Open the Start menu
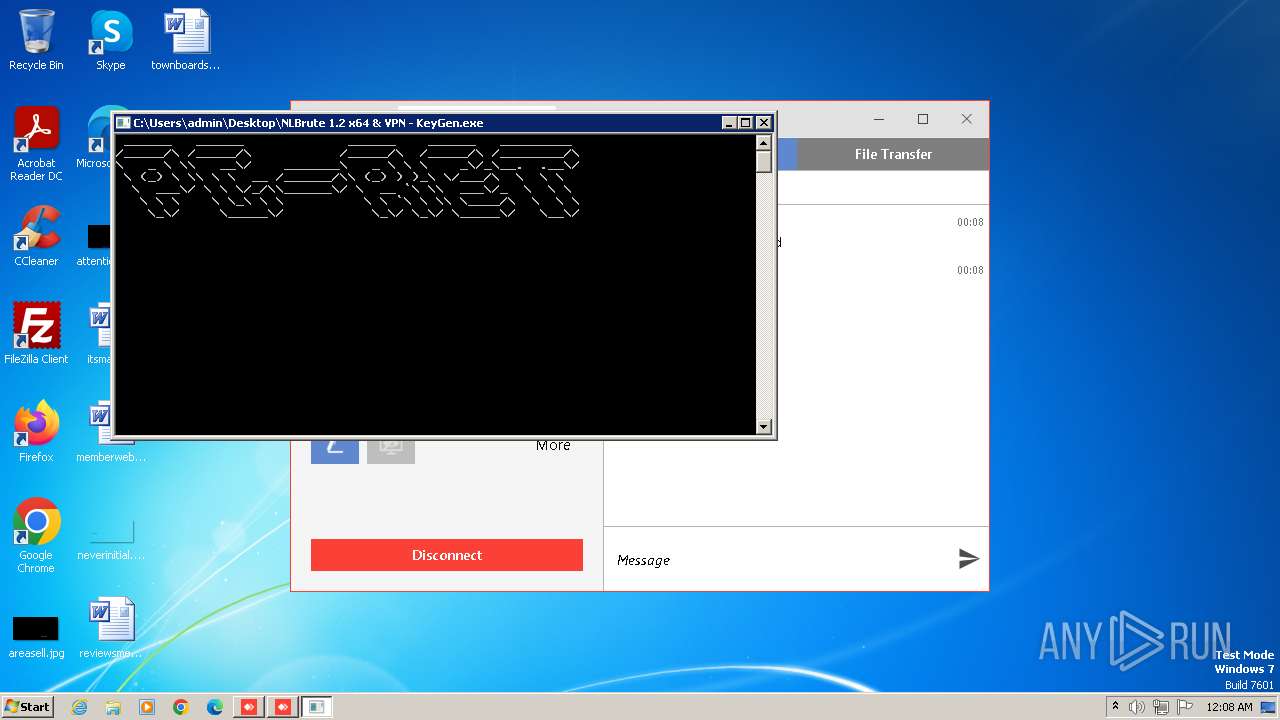This screenshot has width=1280, height=720. 27,707
